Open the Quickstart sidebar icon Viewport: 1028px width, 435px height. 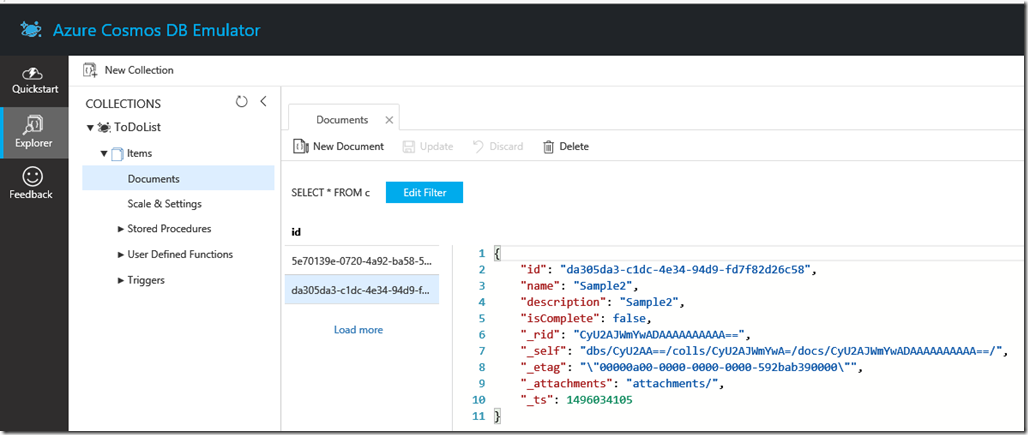[x=33, y=75]
